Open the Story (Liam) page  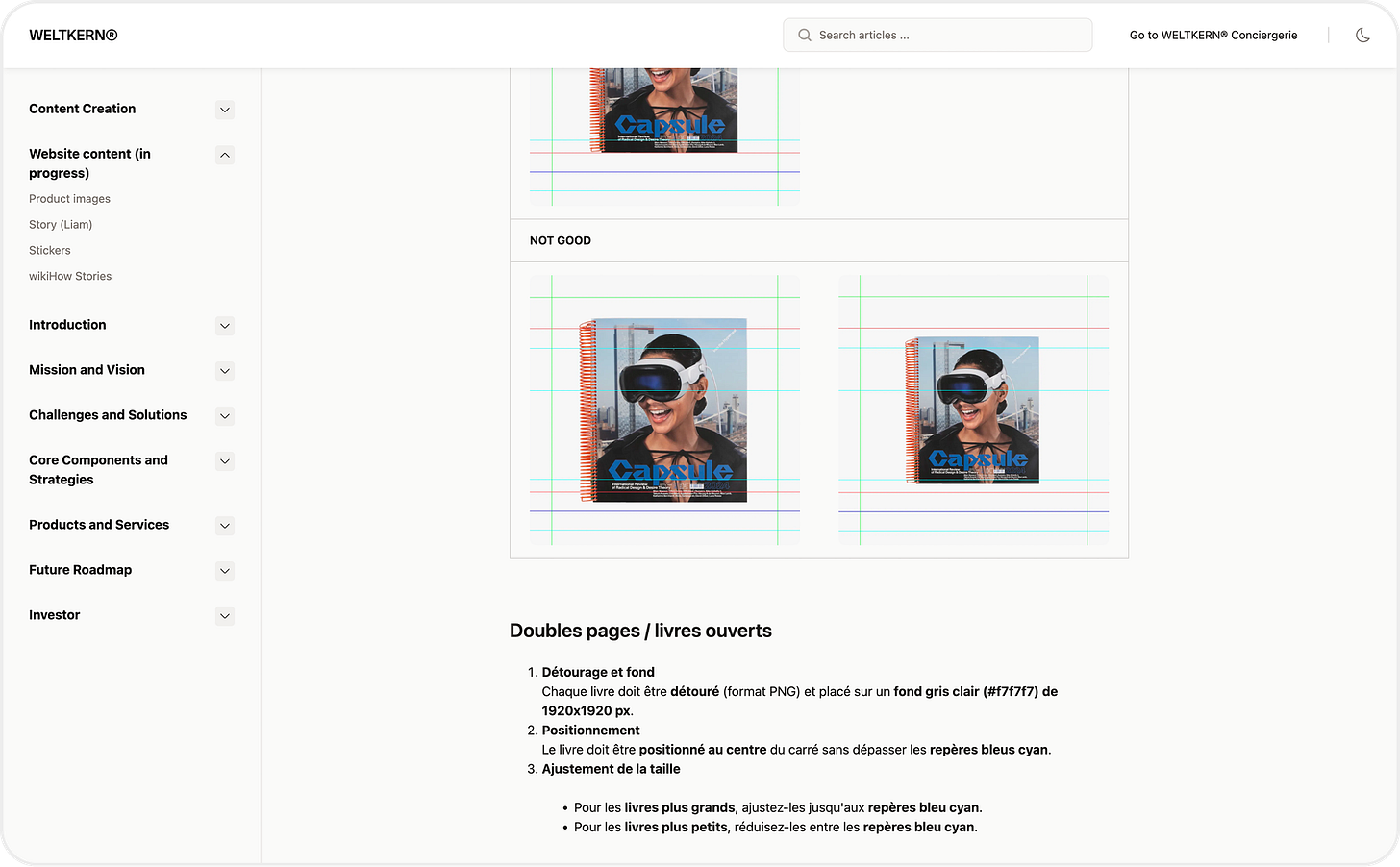click(x=61, y=225)
